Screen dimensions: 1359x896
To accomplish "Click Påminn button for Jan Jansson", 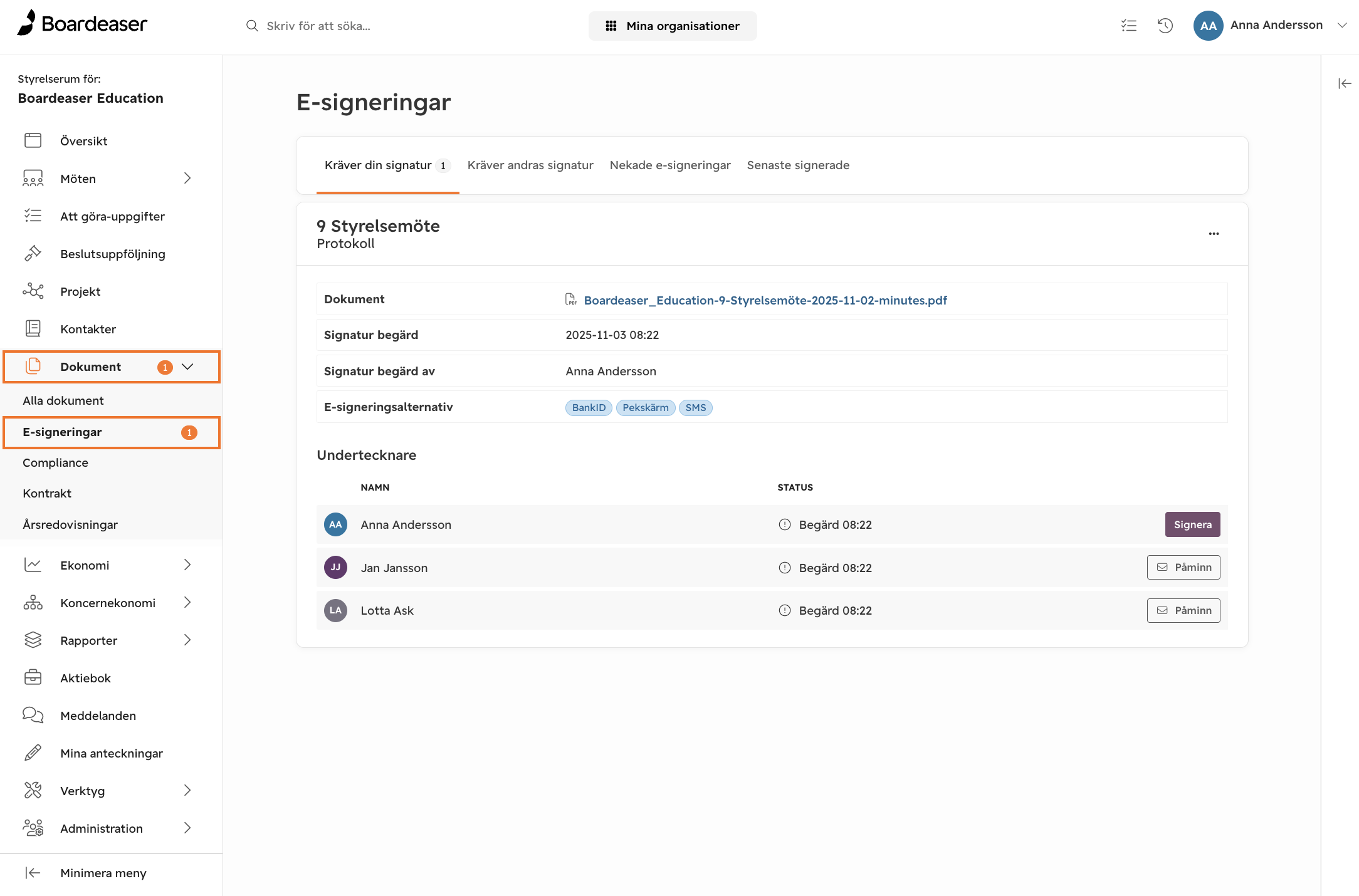I will point(1183,567).
